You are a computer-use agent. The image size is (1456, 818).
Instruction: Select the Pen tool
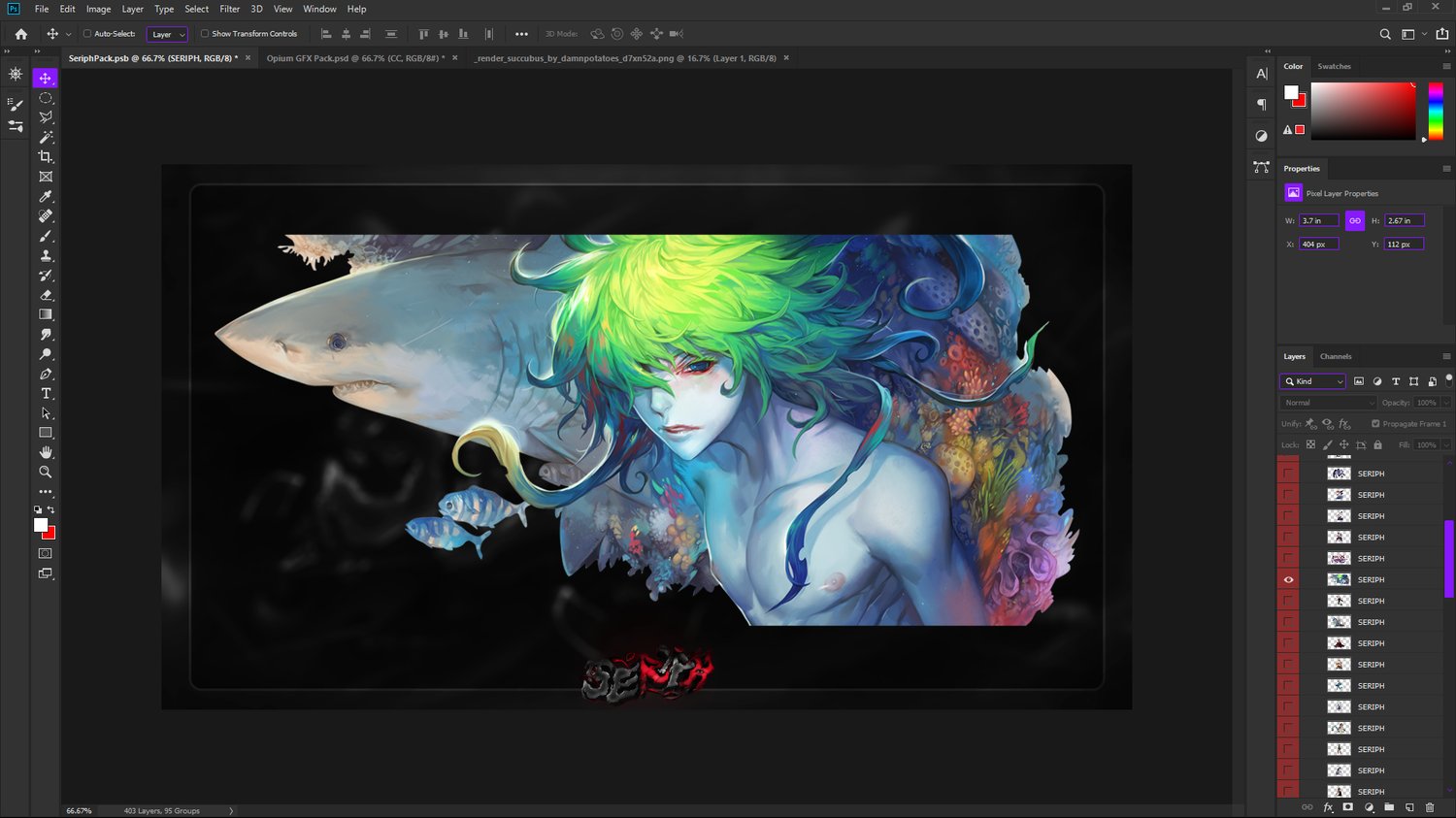tap(45, 374)
